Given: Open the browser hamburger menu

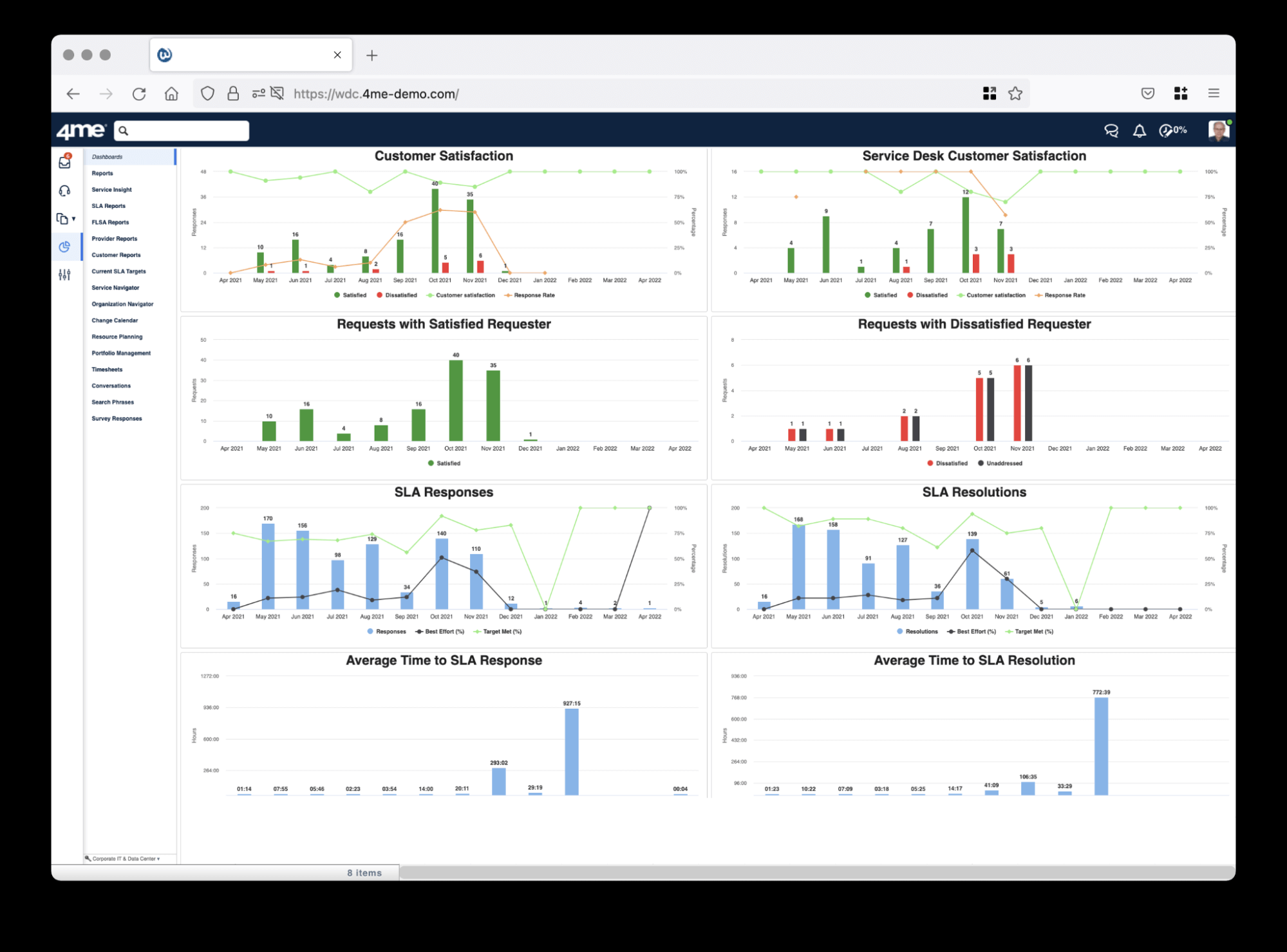Looking at the screenshot, I should click(1214, 94).
